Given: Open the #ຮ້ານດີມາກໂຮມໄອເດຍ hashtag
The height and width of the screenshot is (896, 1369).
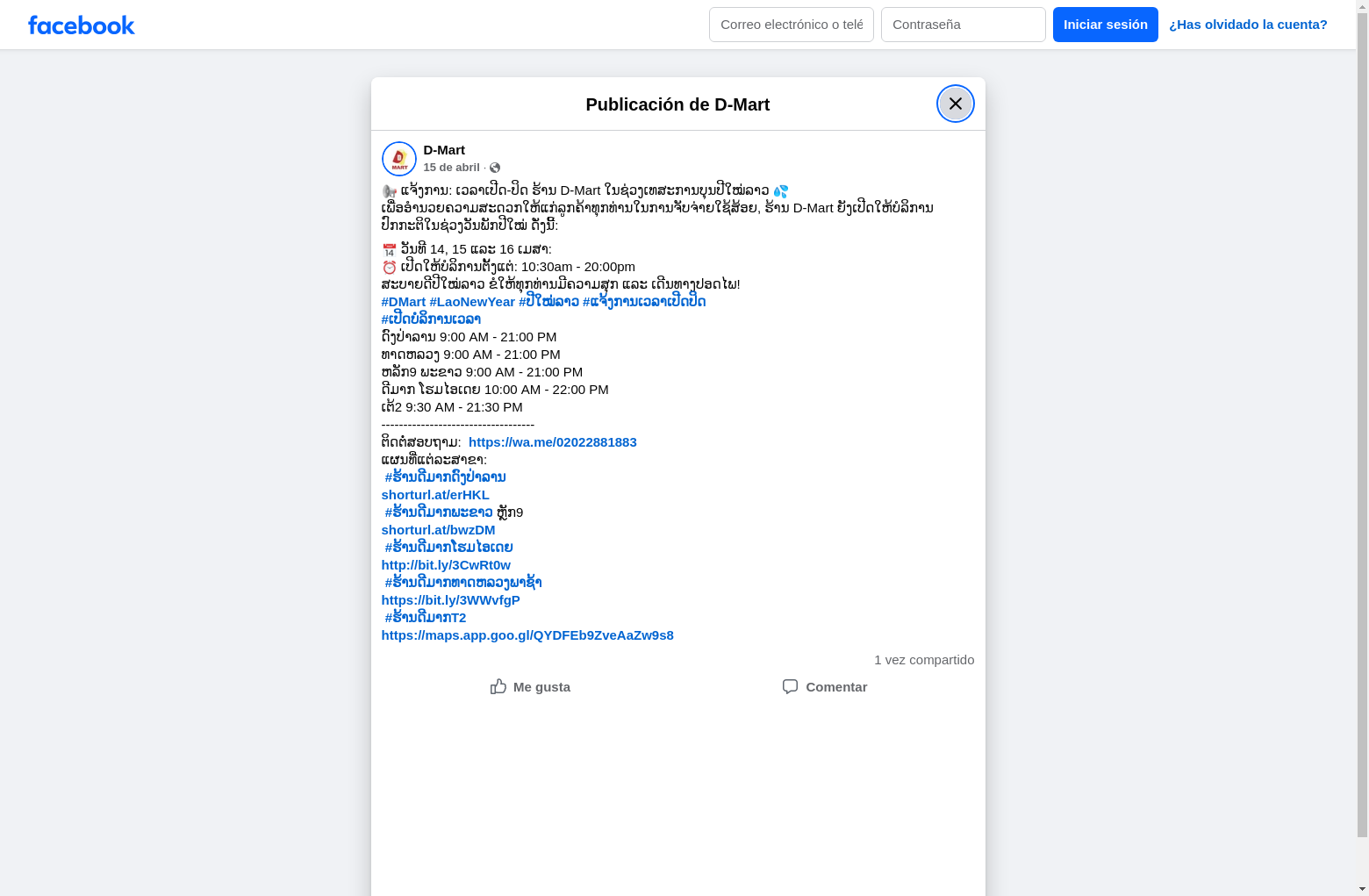Looking at the screenshot, I should click(x=448, y=548).
